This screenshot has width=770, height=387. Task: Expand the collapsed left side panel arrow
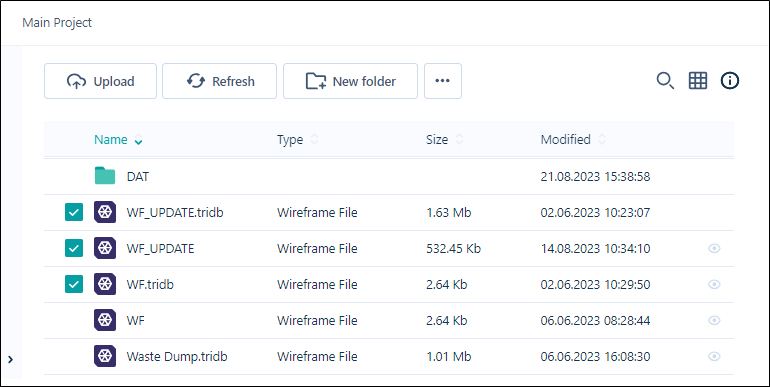click(x=11, y=360)
